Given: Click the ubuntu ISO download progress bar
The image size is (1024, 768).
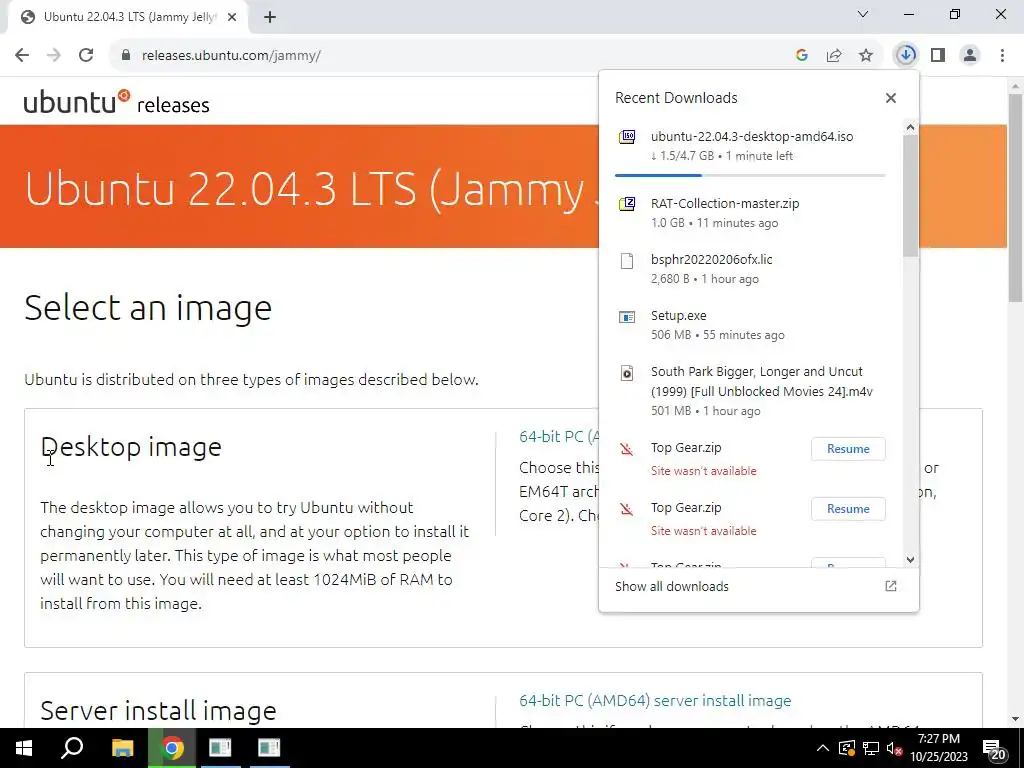Looking at the screenshot, I should 750,175.
